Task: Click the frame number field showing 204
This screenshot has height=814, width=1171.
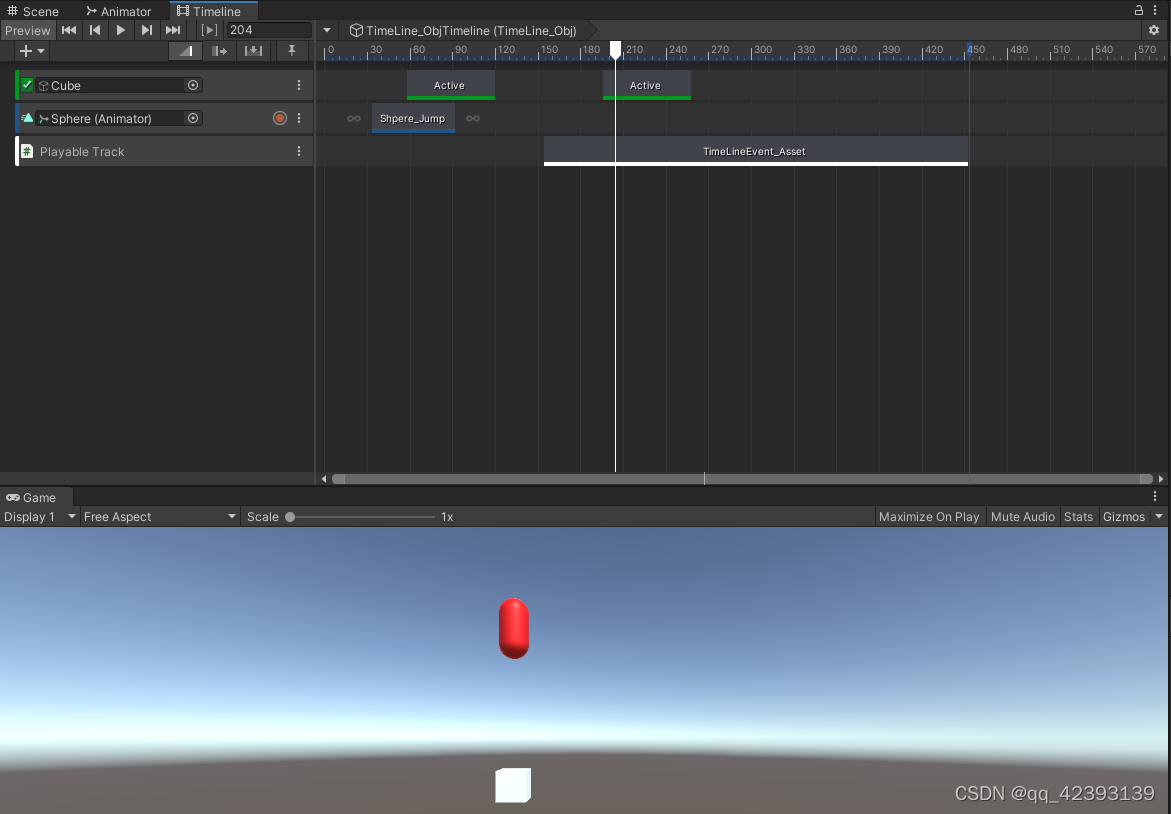Action: (269, 30)
